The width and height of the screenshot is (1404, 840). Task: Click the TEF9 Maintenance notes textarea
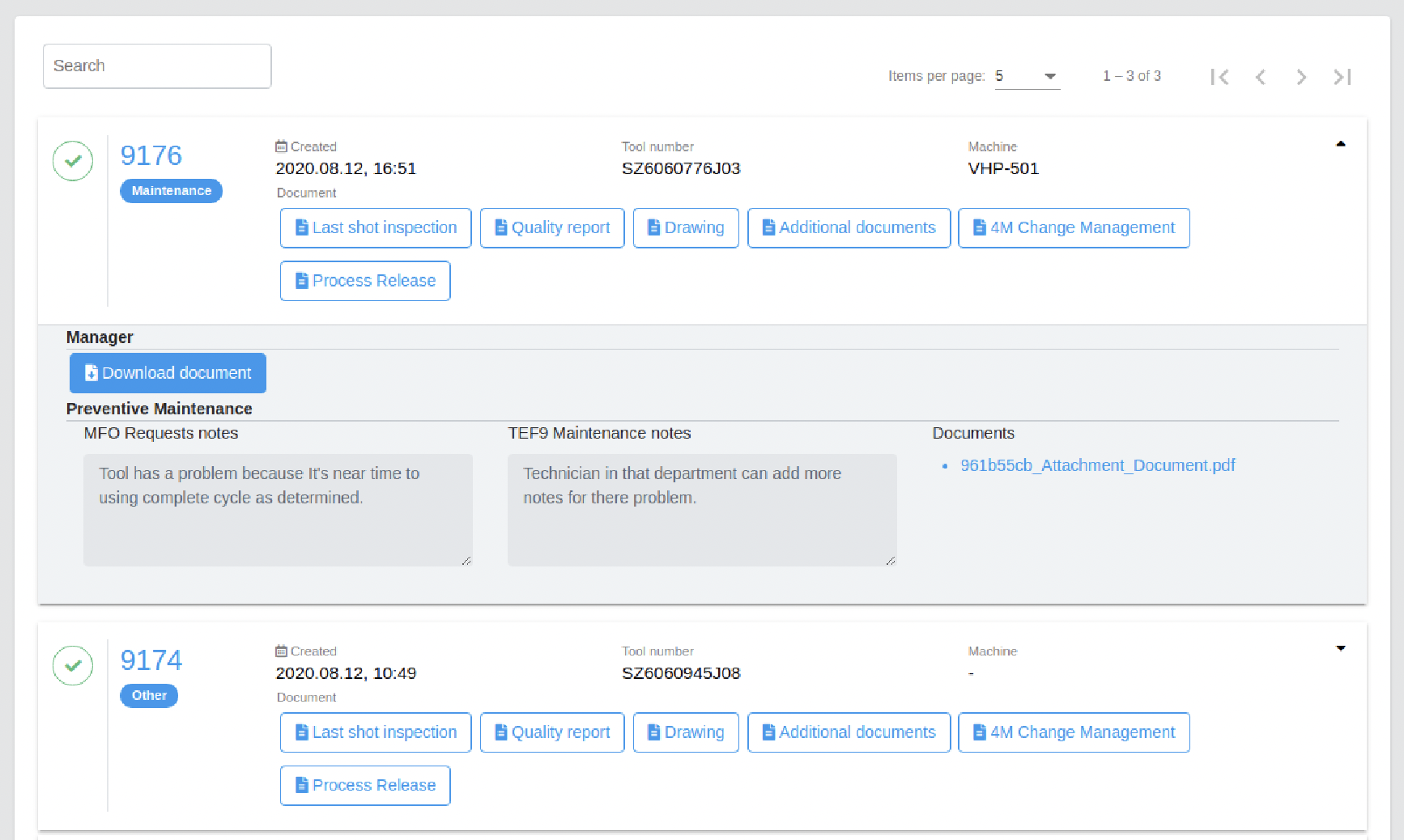click(x=702, y=510)
